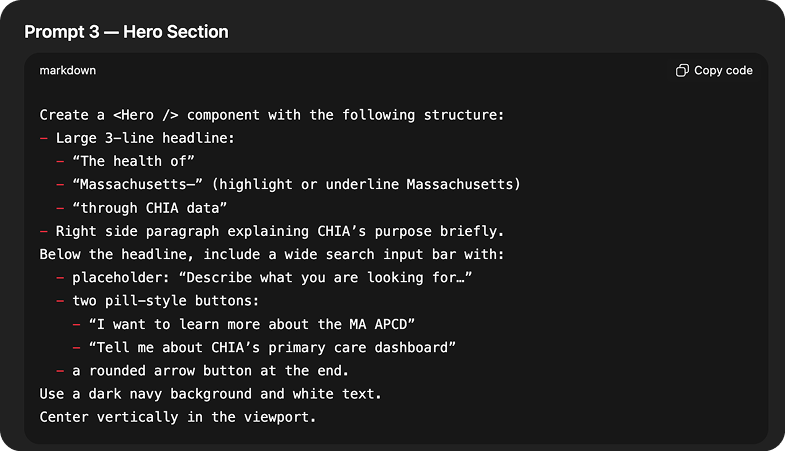Click the placeholder "Describe what you are looking for…" line
This screenshot has height=452, width=786.
272,277
